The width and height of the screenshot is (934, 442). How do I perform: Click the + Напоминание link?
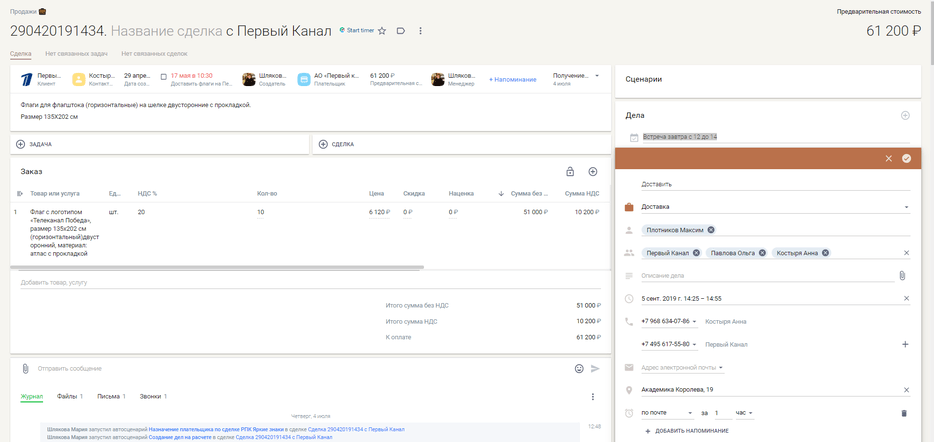tap(512, 79)
